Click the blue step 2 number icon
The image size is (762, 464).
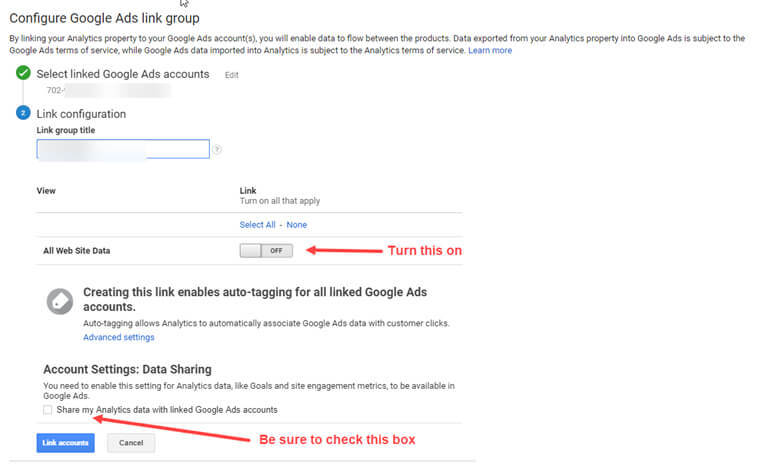(23, 113)
